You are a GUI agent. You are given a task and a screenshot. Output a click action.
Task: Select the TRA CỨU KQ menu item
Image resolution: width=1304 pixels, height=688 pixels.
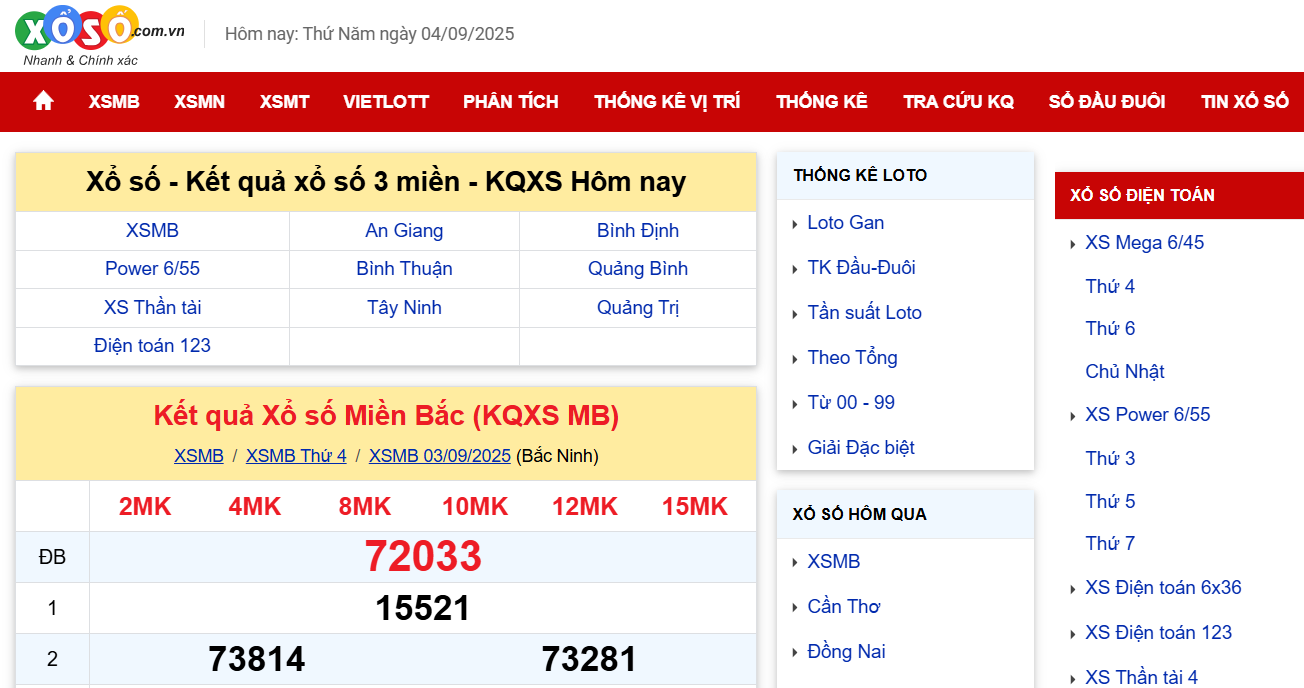pos(958,101)
